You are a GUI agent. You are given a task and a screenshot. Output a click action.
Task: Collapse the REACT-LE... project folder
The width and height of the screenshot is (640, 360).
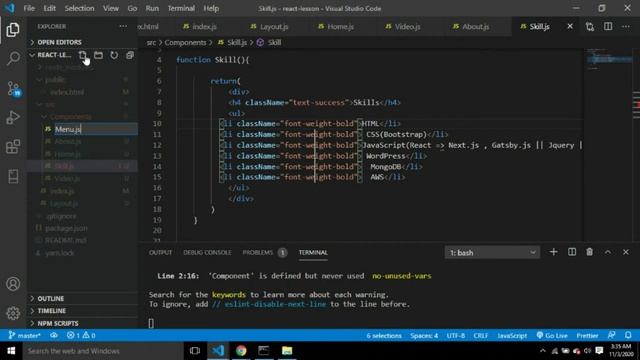[x=50, y=55]
